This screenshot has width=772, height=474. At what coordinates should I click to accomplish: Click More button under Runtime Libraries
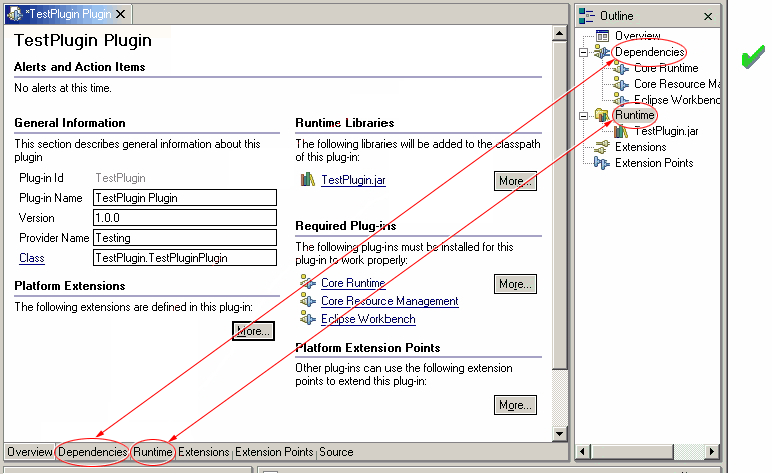click(x=515, y=181)
